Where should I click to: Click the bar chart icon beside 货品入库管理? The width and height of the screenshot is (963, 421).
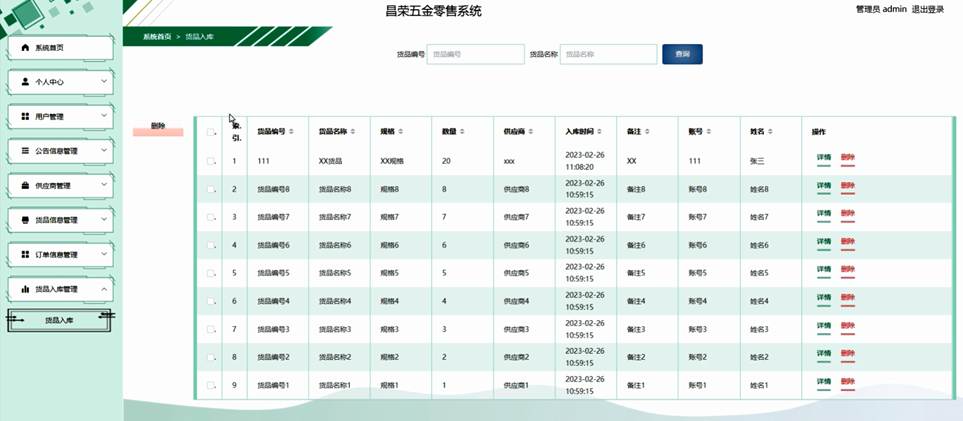tap(25, 289)
